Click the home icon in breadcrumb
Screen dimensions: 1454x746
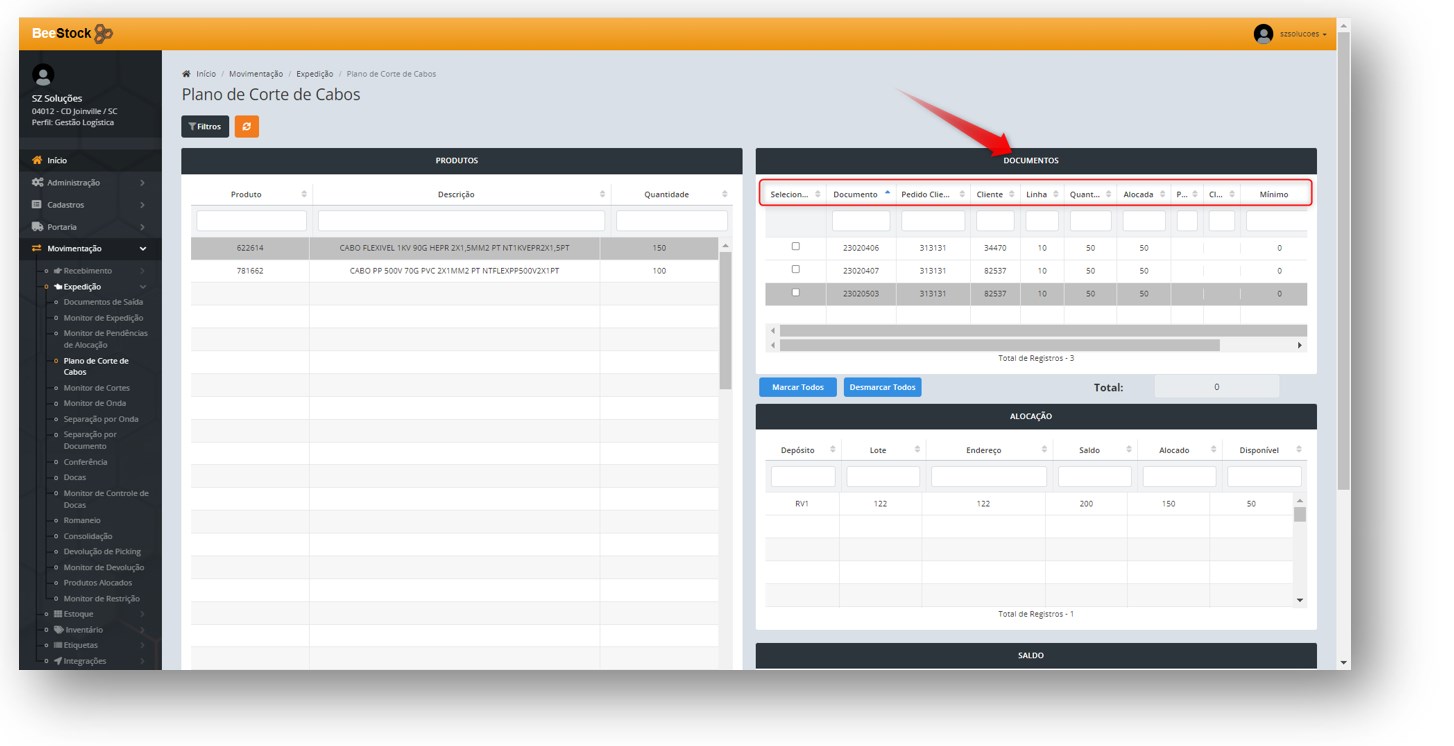tap(187, 74)
